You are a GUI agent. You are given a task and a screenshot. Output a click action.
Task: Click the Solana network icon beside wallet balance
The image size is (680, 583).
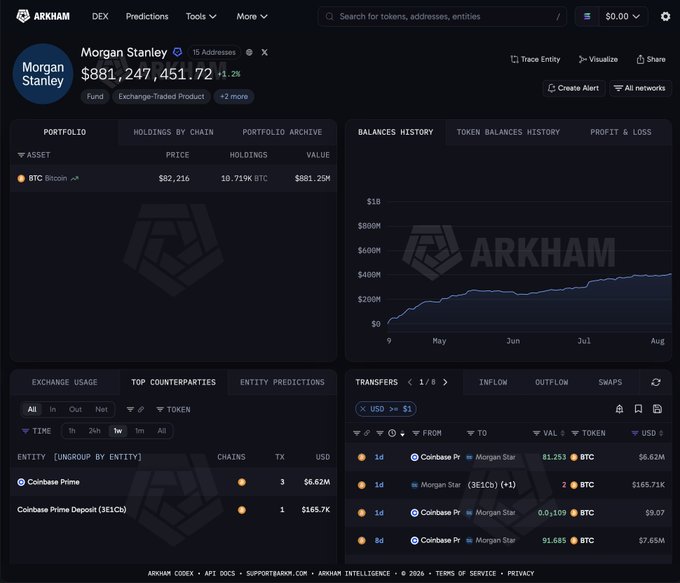point(587,16)
